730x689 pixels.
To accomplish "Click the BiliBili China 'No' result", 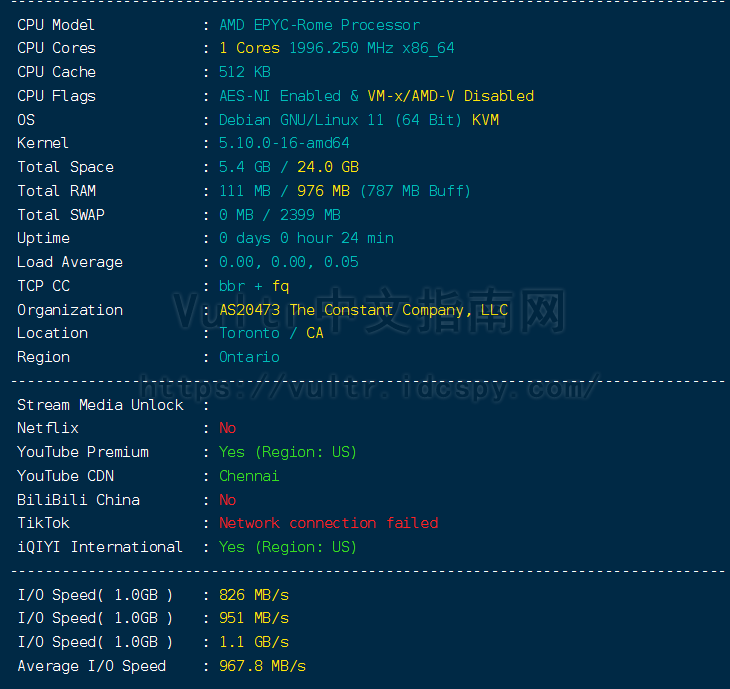I will click(228, 500).
